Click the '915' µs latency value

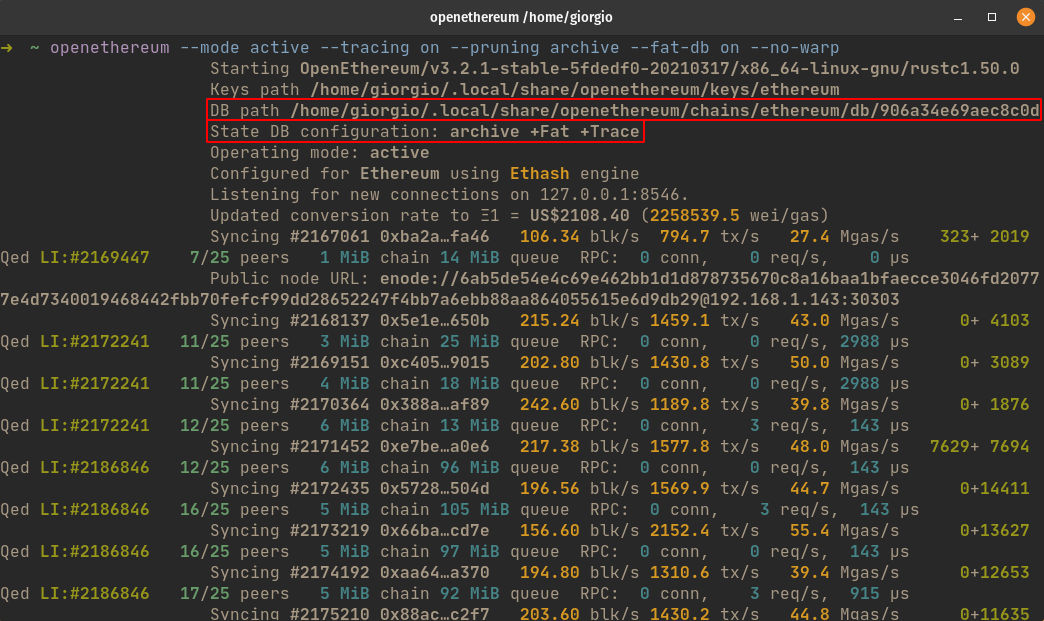(x=864, y=593)
